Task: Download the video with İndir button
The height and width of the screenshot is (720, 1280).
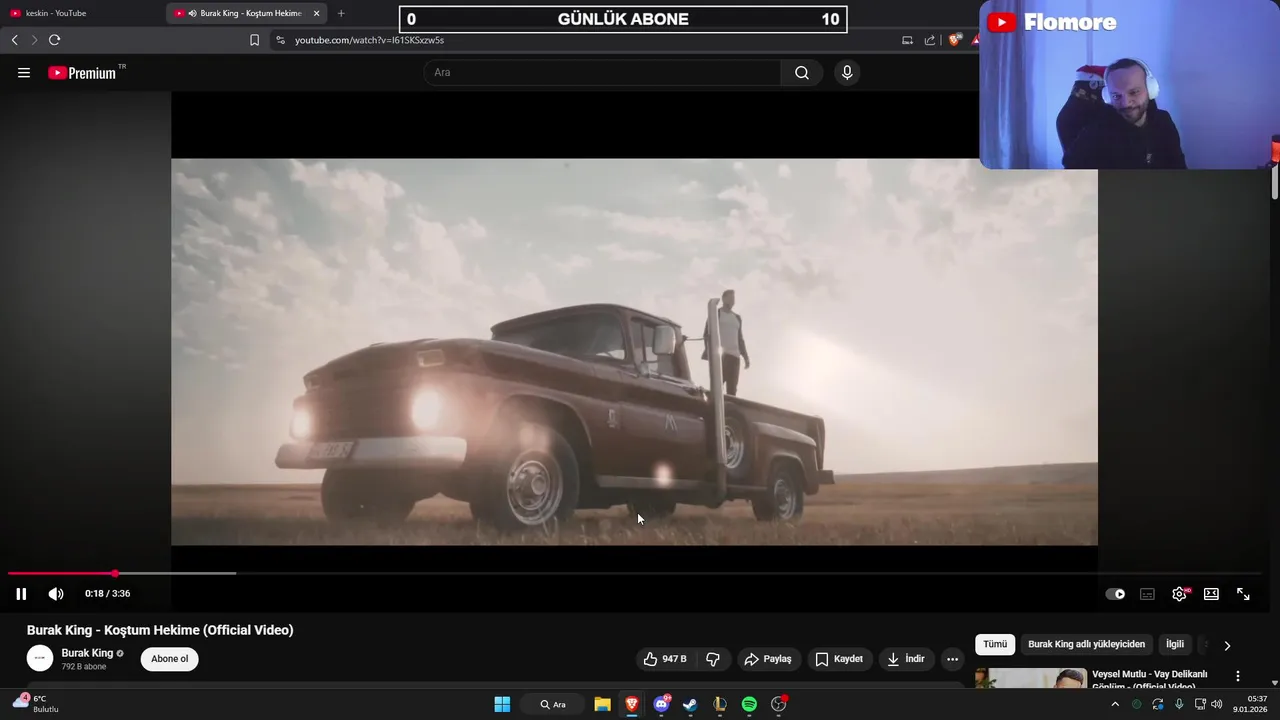Action: pos(906,659)
